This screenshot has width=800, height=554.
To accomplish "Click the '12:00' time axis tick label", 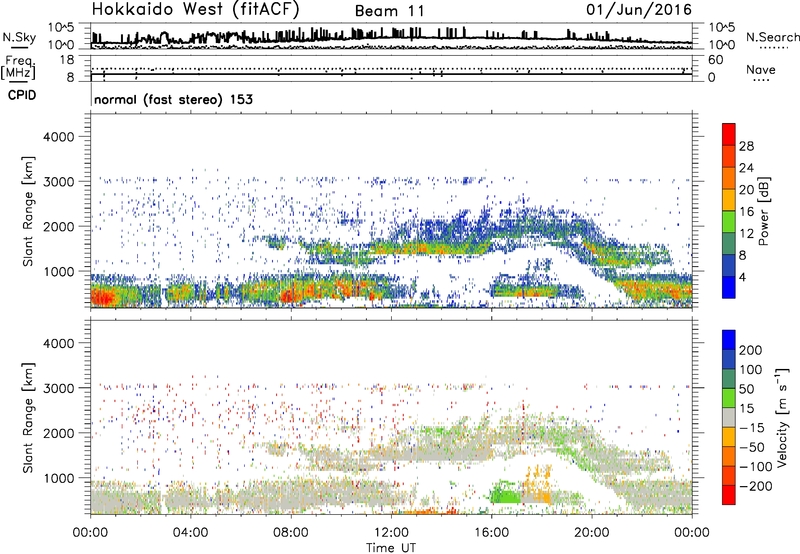I will point(391,533).
